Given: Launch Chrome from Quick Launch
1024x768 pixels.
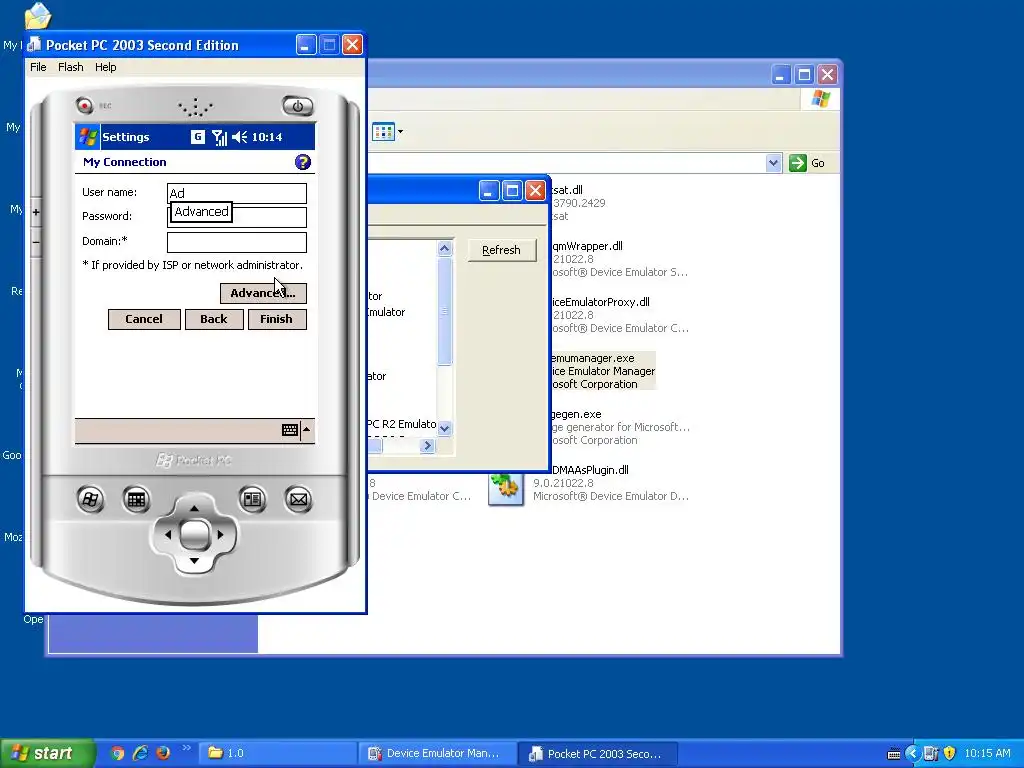Looking at the screenshot, I should pyautogui.click(x=118, y=753).
